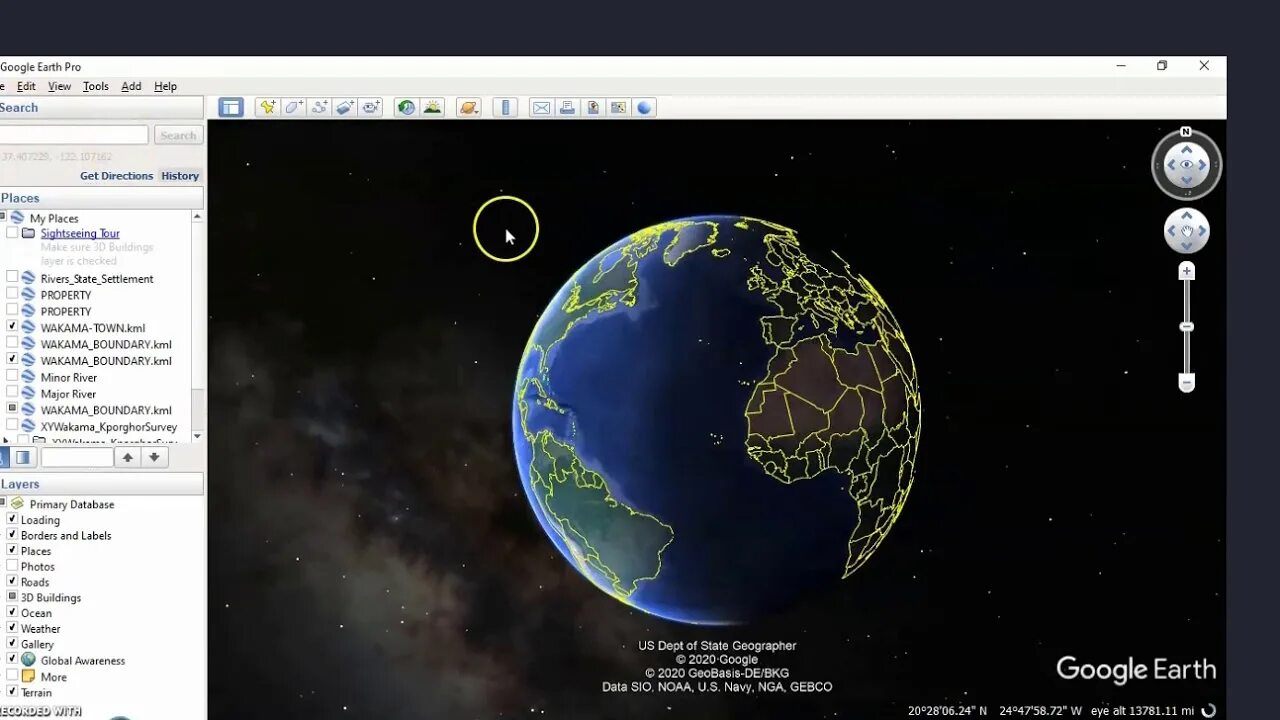Open the Add menu

pos(131,87)
